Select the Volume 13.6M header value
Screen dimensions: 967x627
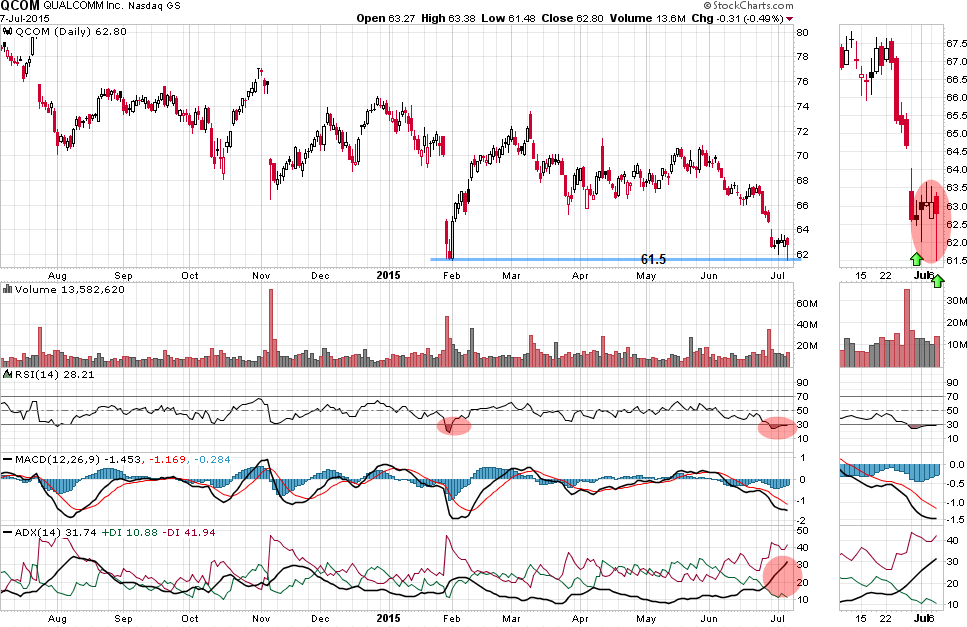point(648,18)
